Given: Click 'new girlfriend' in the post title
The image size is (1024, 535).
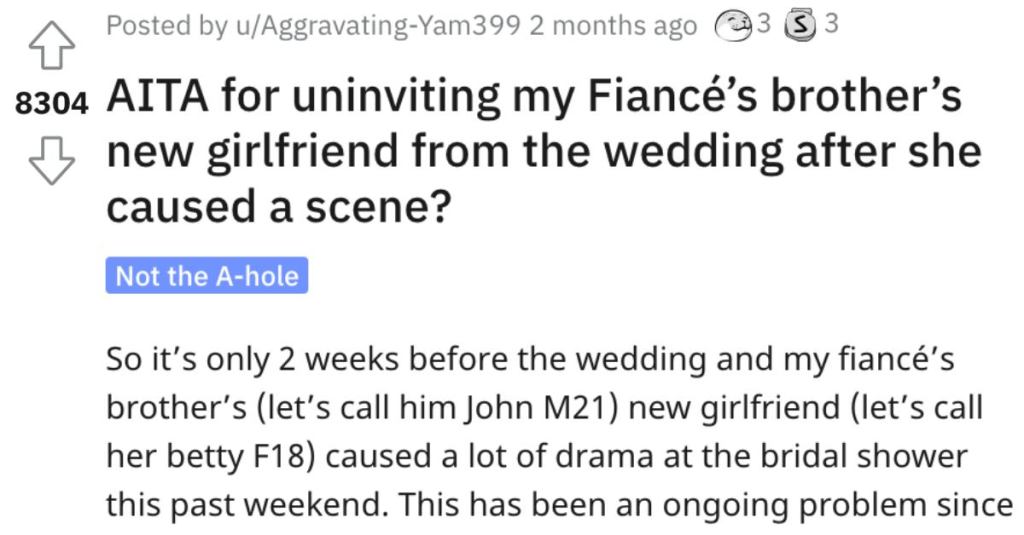Looking at the screenshot, I should [x=253, y=153].
